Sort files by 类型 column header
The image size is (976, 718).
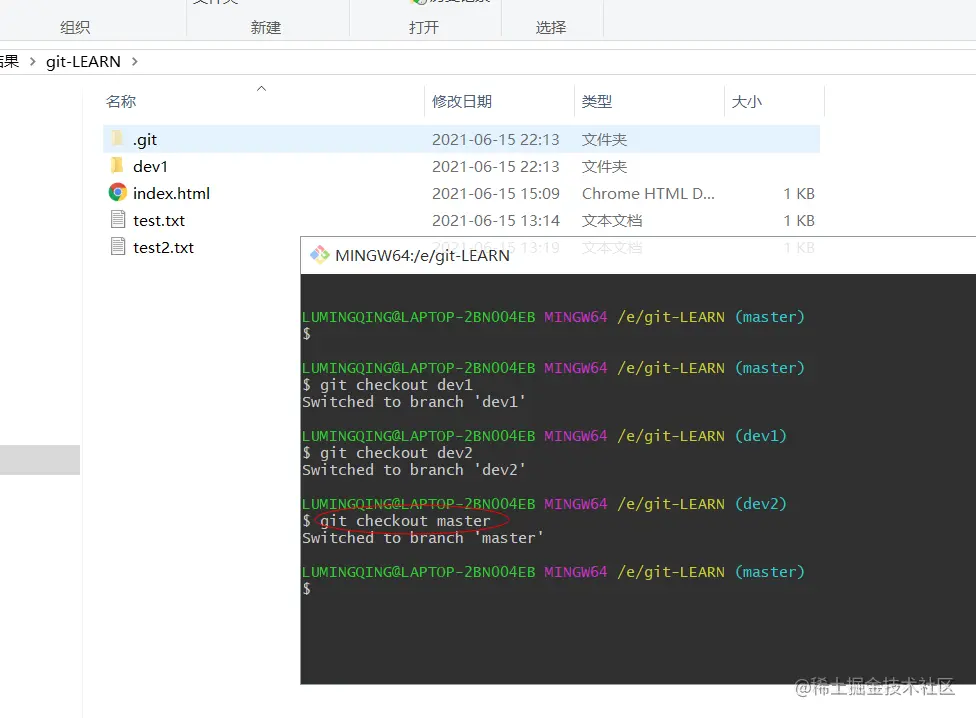(596, 101)
